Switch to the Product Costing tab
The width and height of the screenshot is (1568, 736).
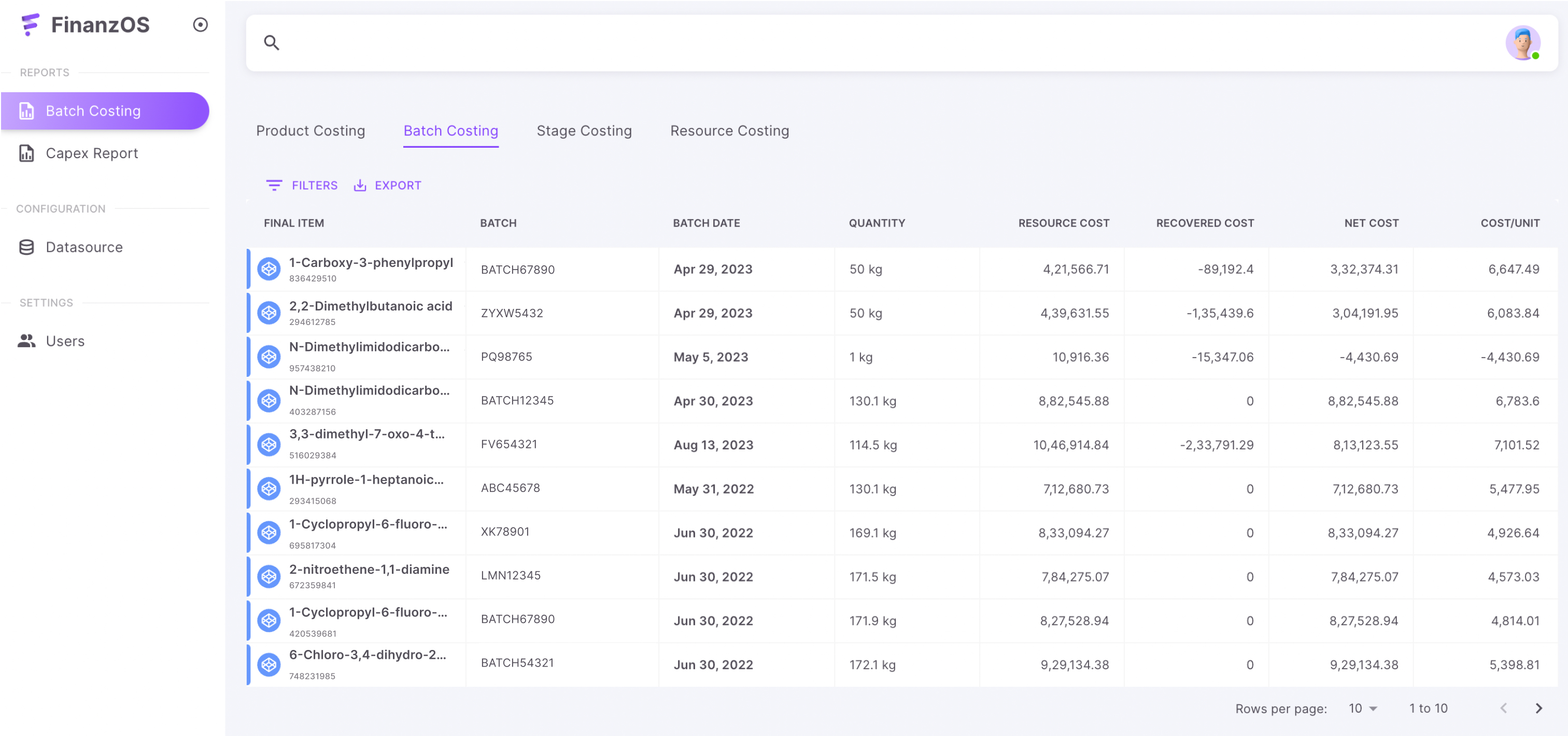tap(310, 131)
